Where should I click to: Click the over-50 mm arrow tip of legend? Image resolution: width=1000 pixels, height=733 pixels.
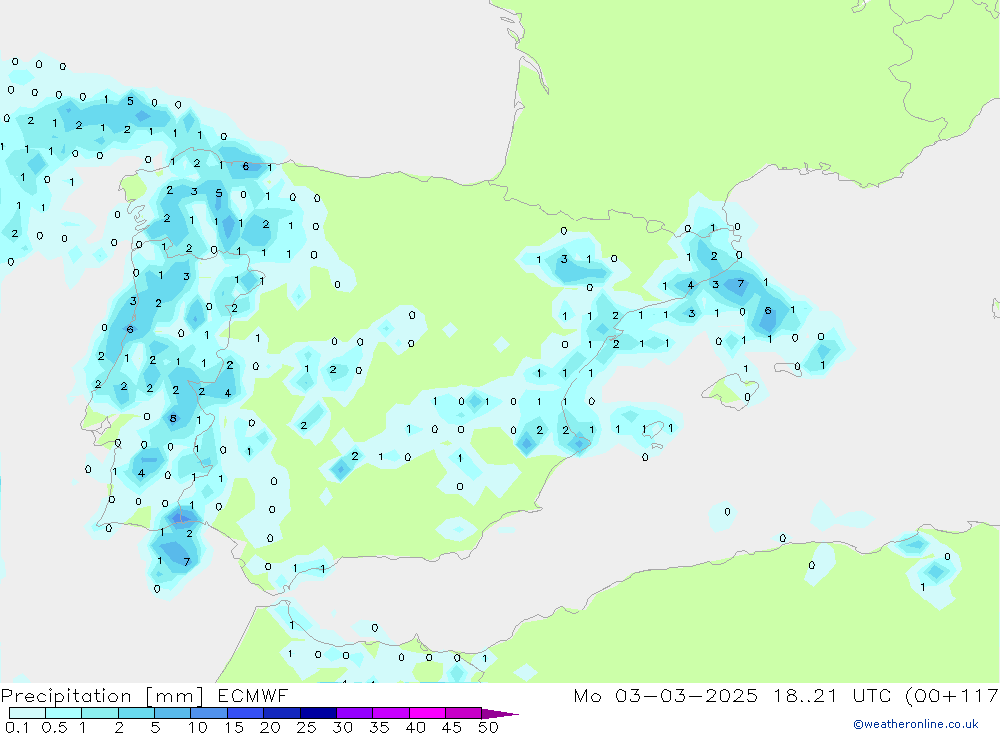pos(500,713)
